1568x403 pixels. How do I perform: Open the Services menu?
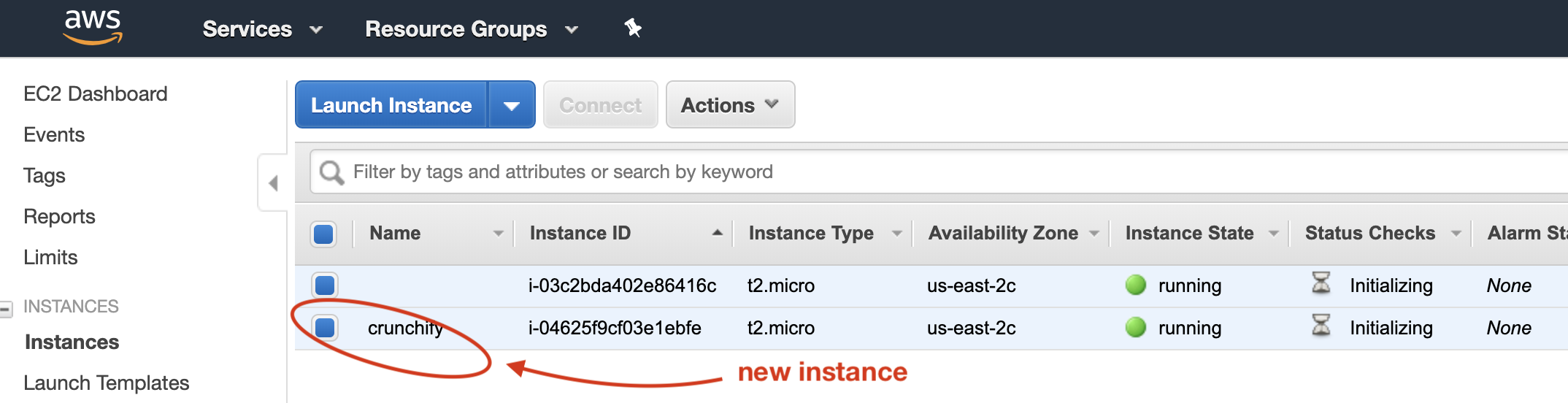click(x=261, y=29)
